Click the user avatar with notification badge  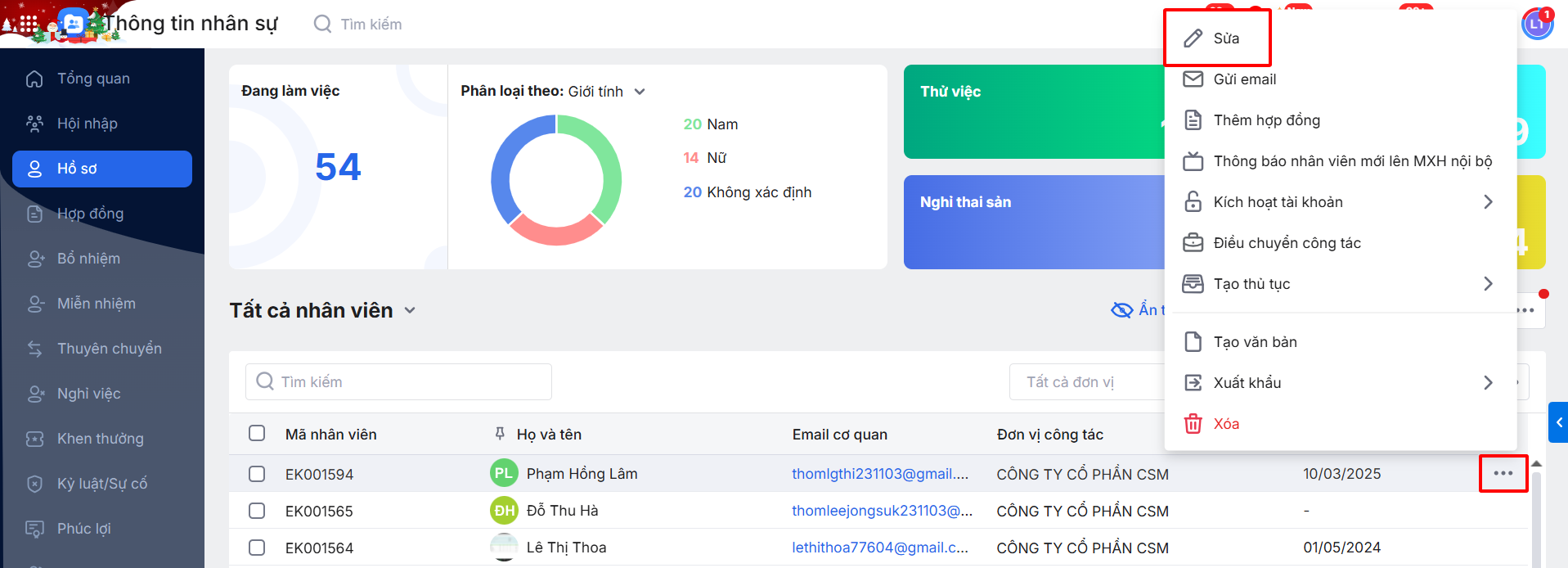point(1536,24)
